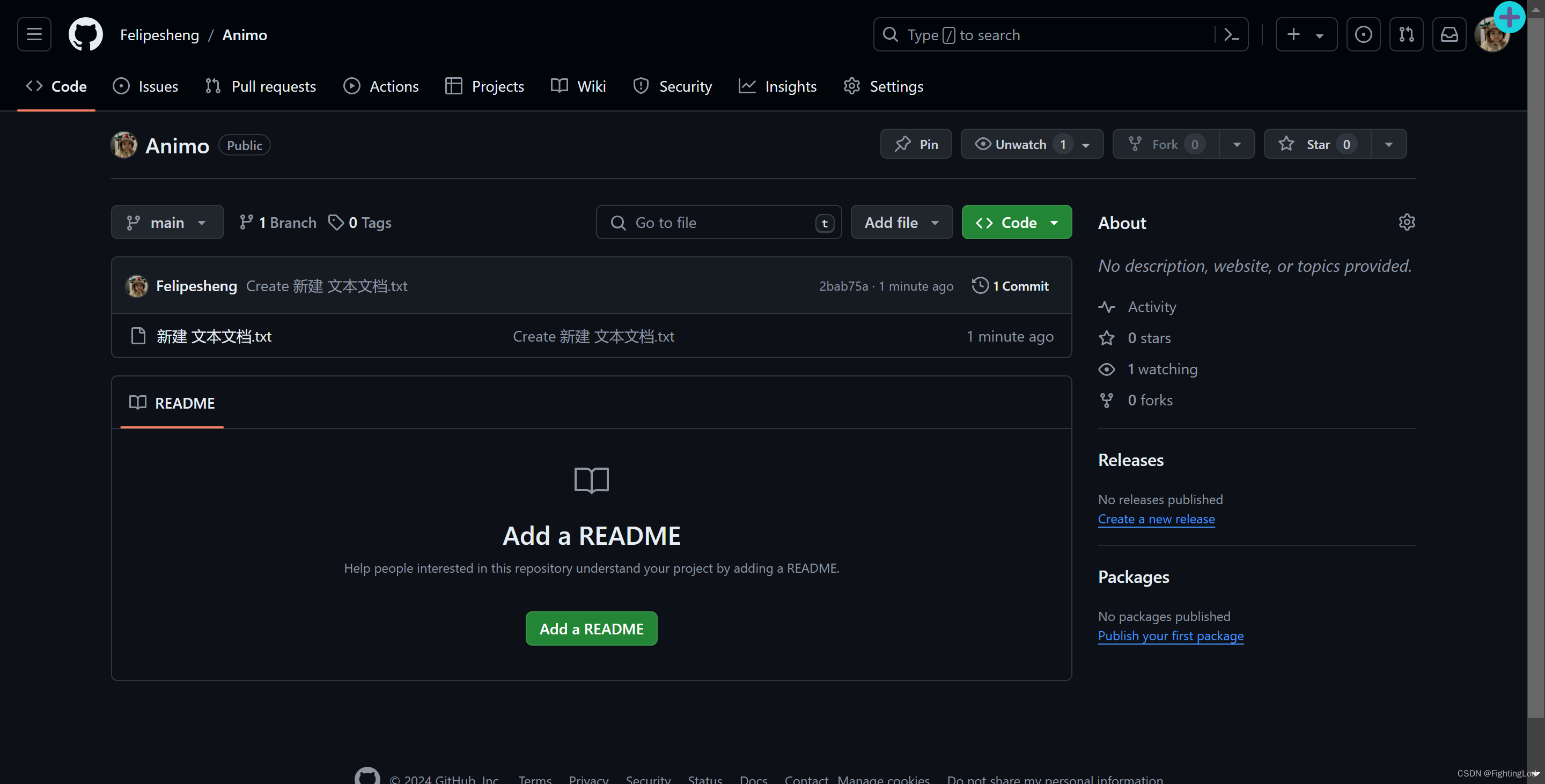Click the GitHub logo in the footer
Image resolution: width=1545 pixels, height=784 pixels.
pos(367,775)
